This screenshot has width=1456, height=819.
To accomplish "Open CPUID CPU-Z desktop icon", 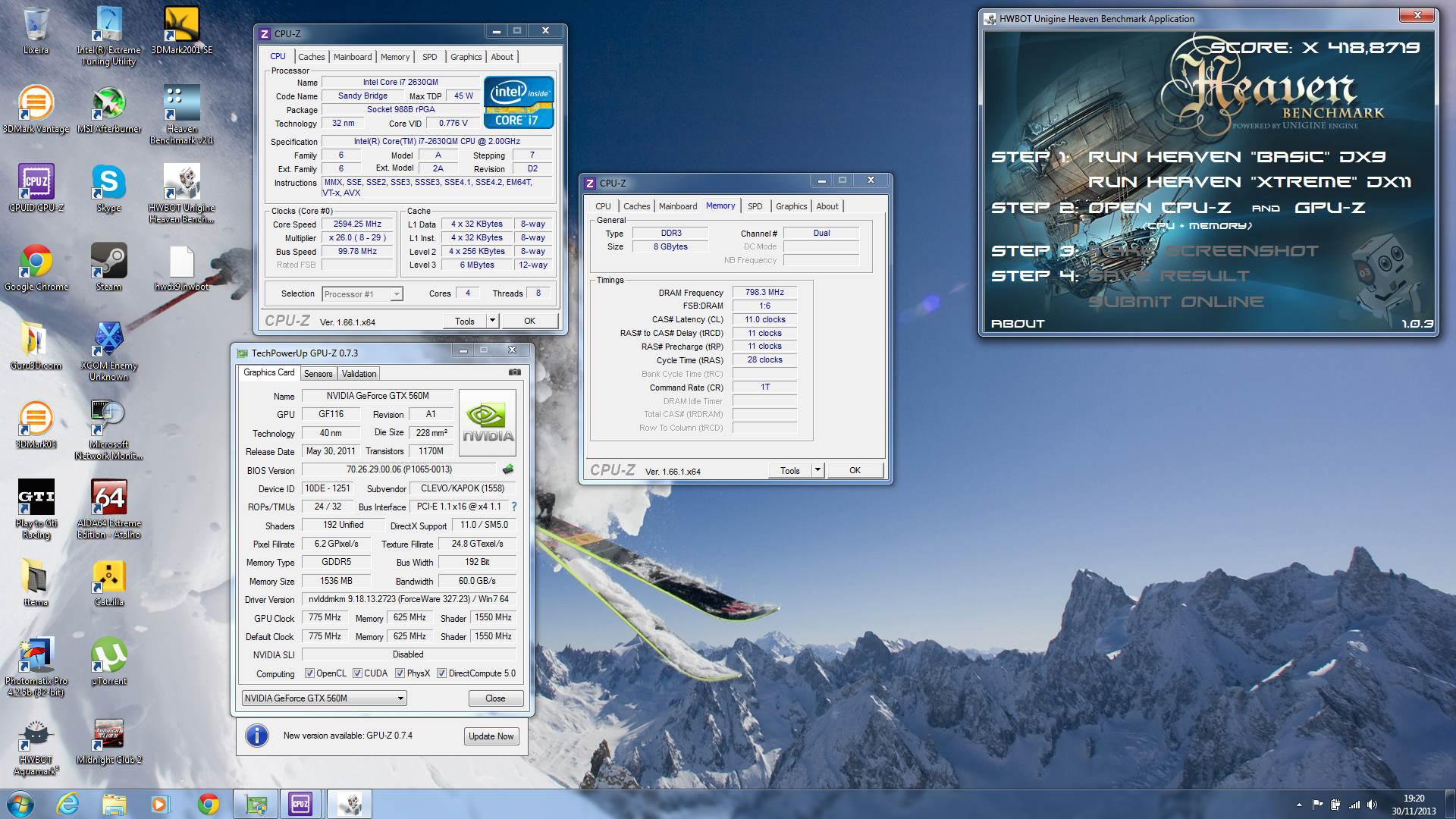I will (x=36, y=188).
